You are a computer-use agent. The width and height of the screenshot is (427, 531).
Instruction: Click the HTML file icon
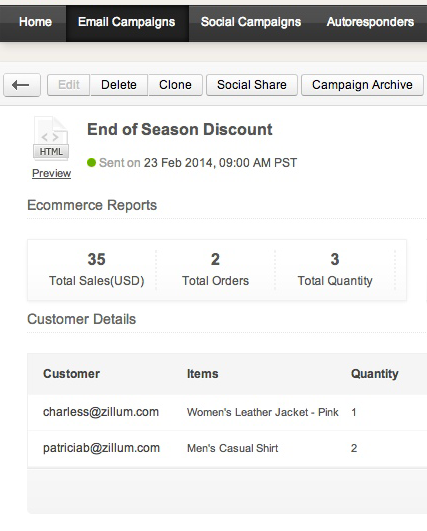tap(51, 138)
